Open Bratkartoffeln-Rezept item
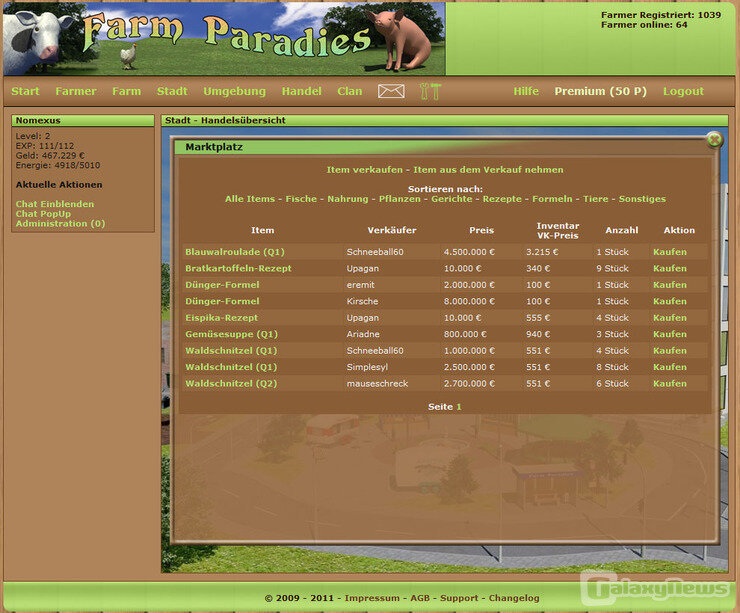 tap(238, 269)
